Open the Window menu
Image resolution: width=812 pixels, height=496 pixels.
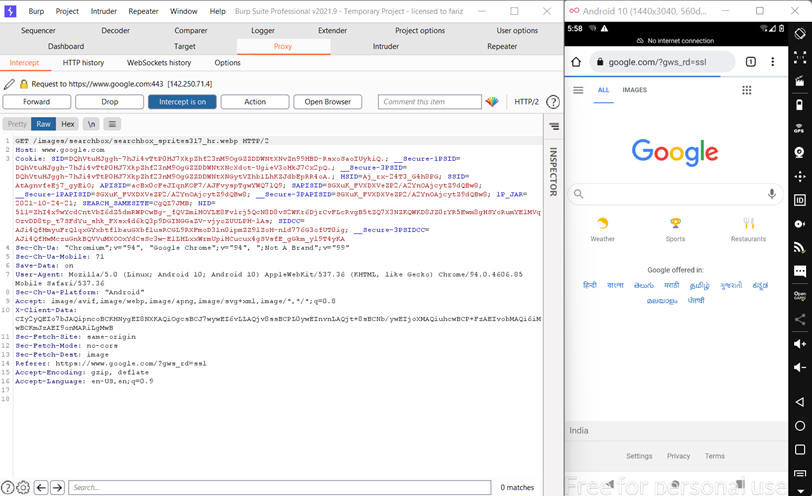tap(184, 11)
